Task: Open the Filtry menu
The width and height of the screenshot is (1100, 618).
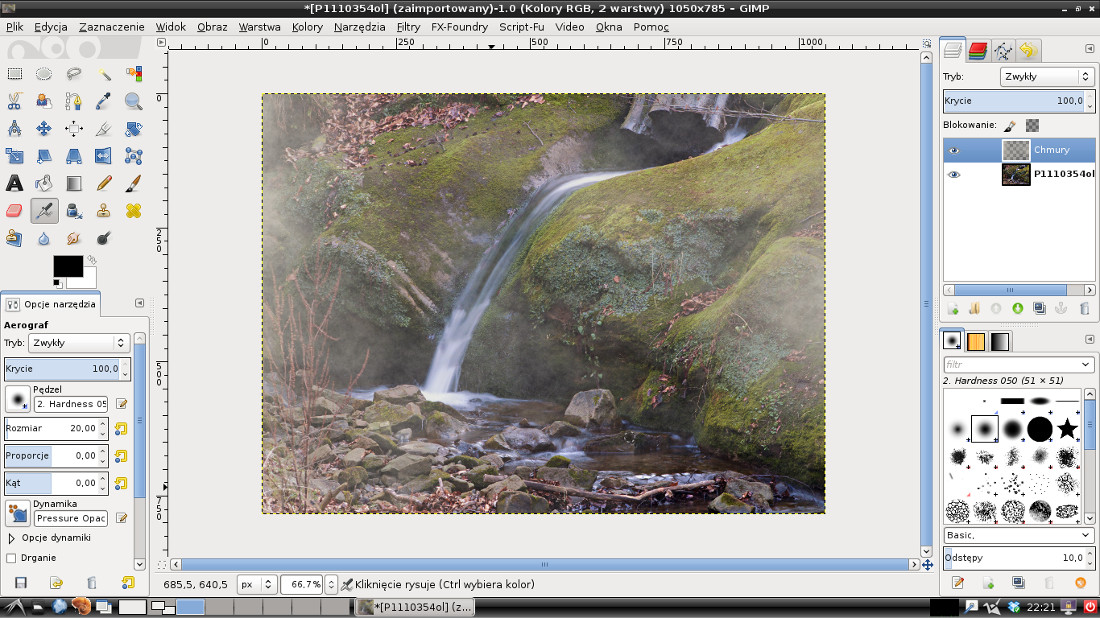Action: tap(408, 27)
